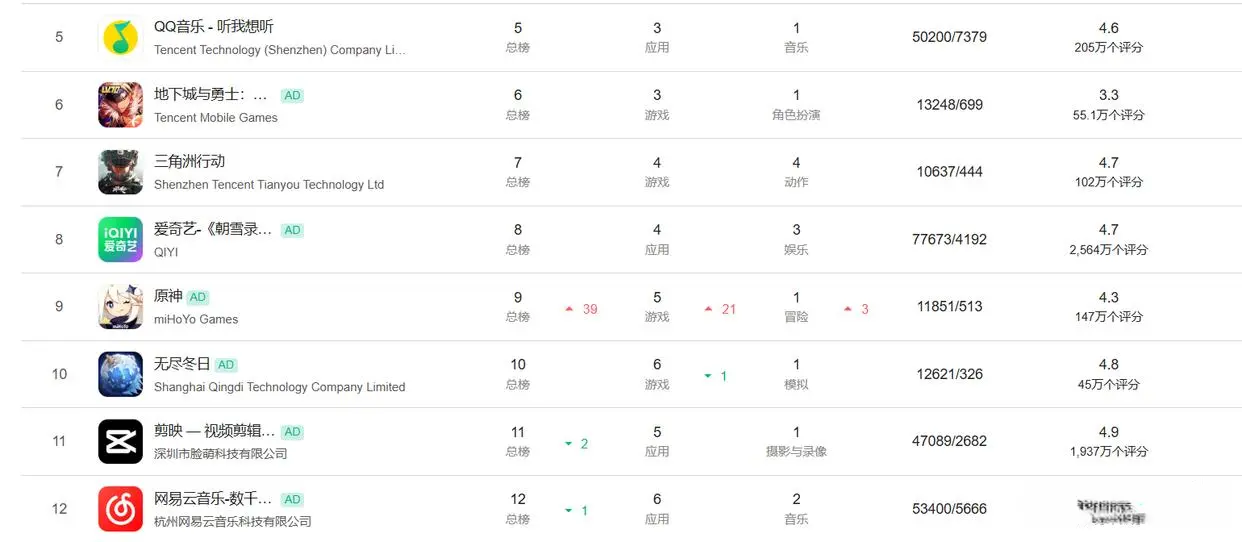Screen dimensions: 1242x542
Task: Open the QQ音乐 - 听我想听 title link
Action: (214, 27)
